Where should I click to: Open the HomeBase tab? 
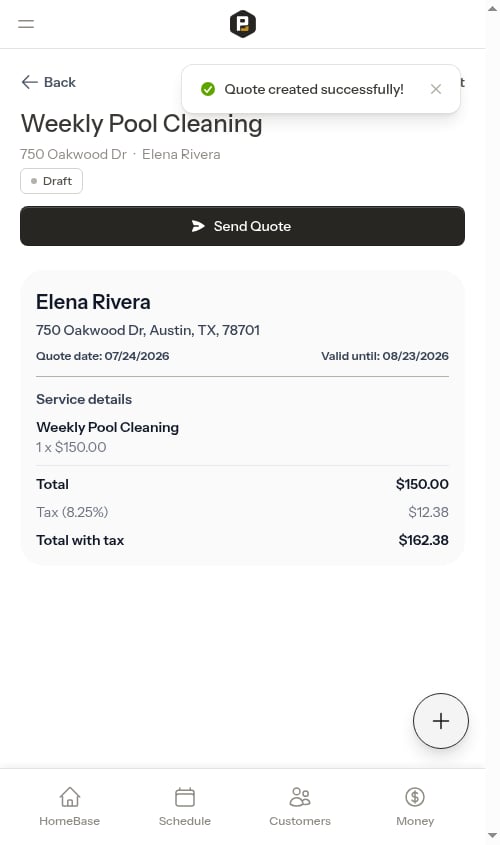tap(70, 806)
